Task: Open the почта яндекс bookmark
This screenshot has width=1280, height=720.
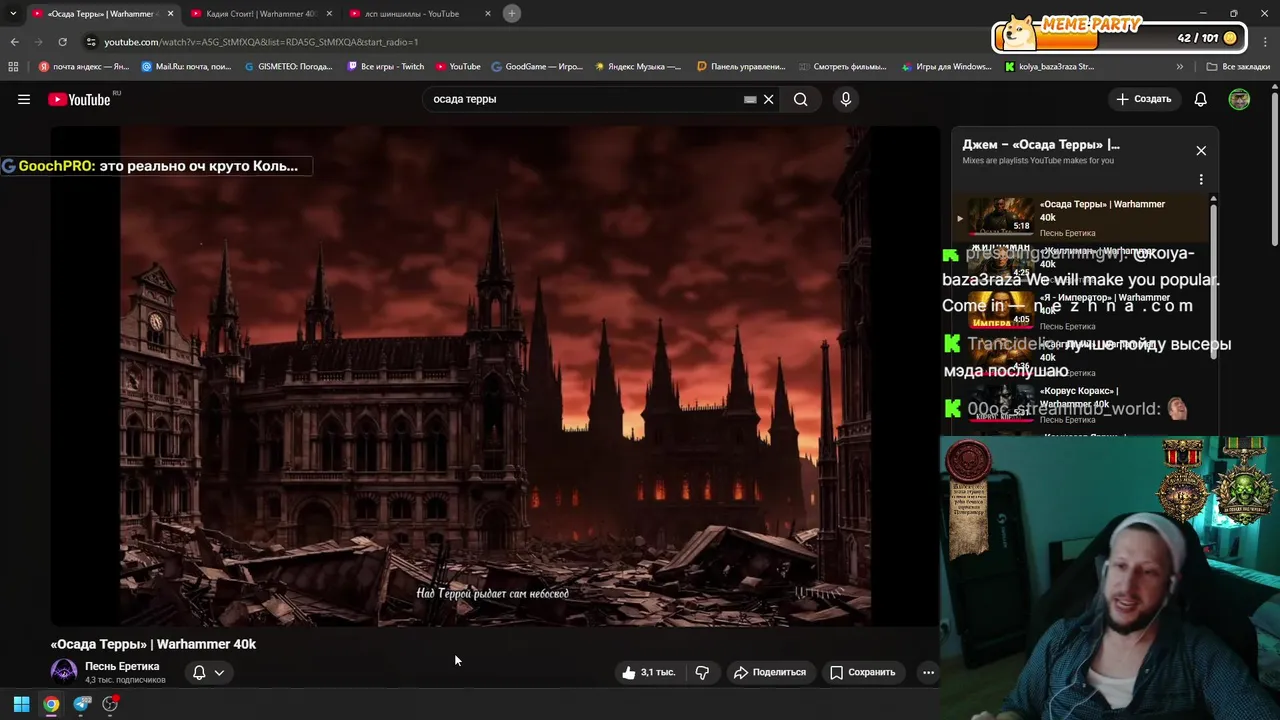Action: click(x=84, y=67)
